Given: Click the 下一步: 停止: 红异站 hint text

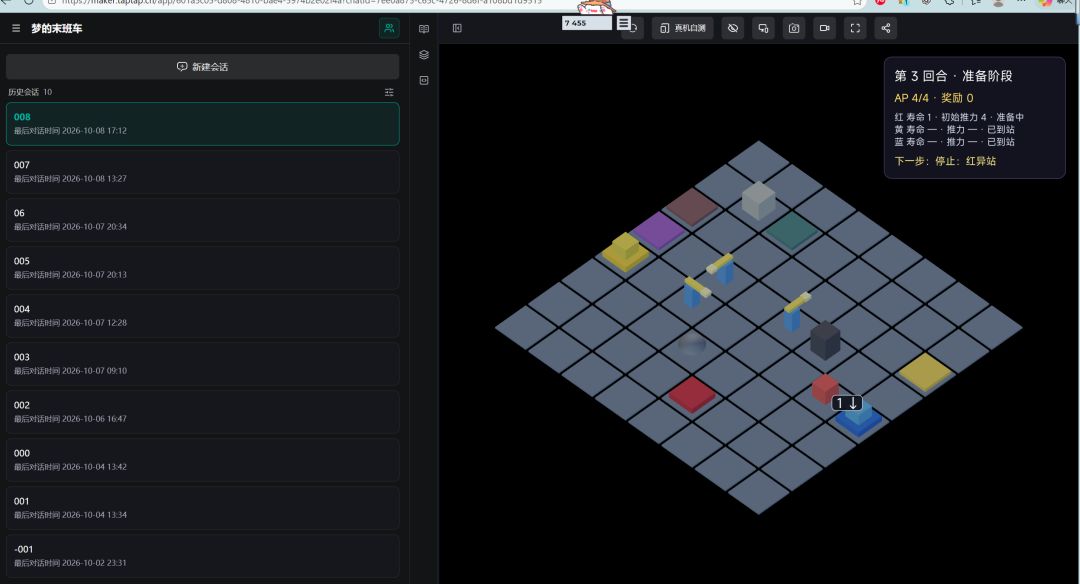Looking at the screenshot, I should 945,161.
